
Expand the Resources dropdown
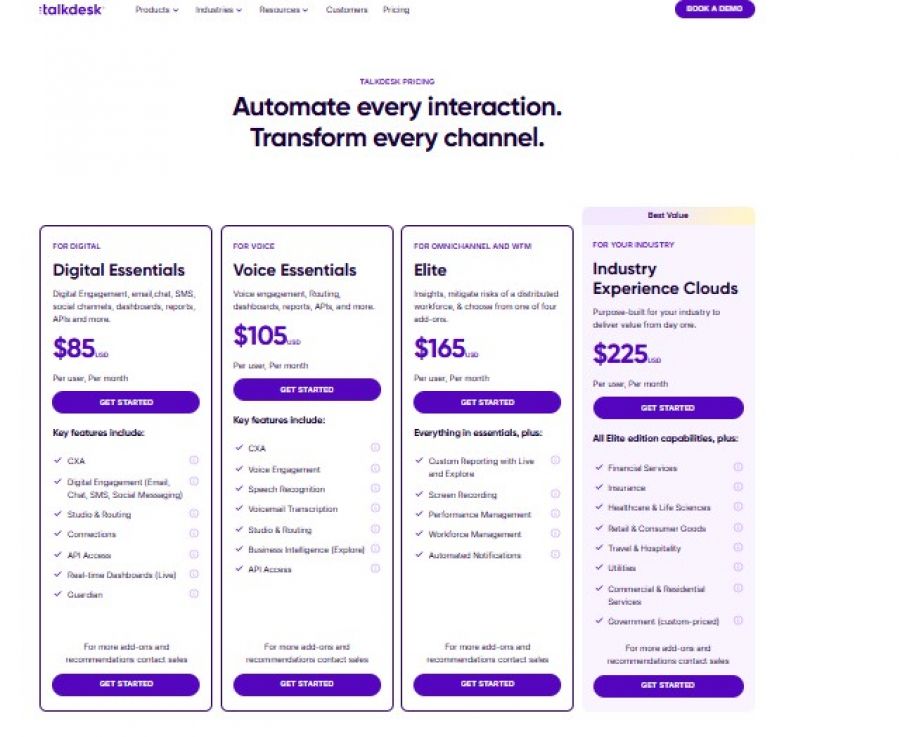coord(279,10)
